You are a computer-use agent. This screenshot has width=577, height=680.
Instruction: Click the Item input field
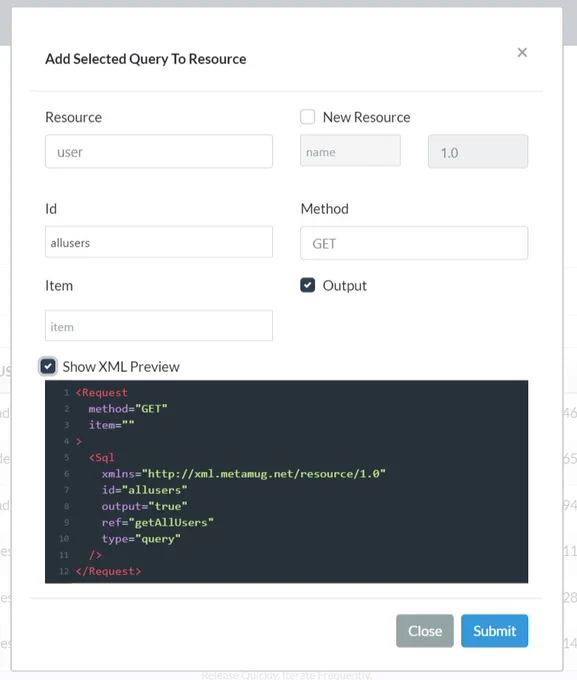coord(159,326)
